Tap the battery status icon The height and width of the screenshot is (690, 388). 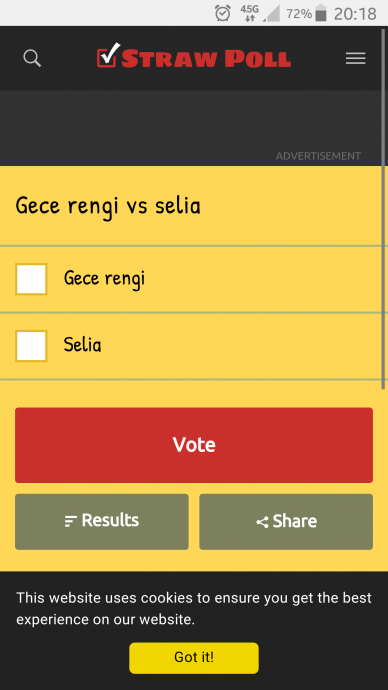click(321, 13)
